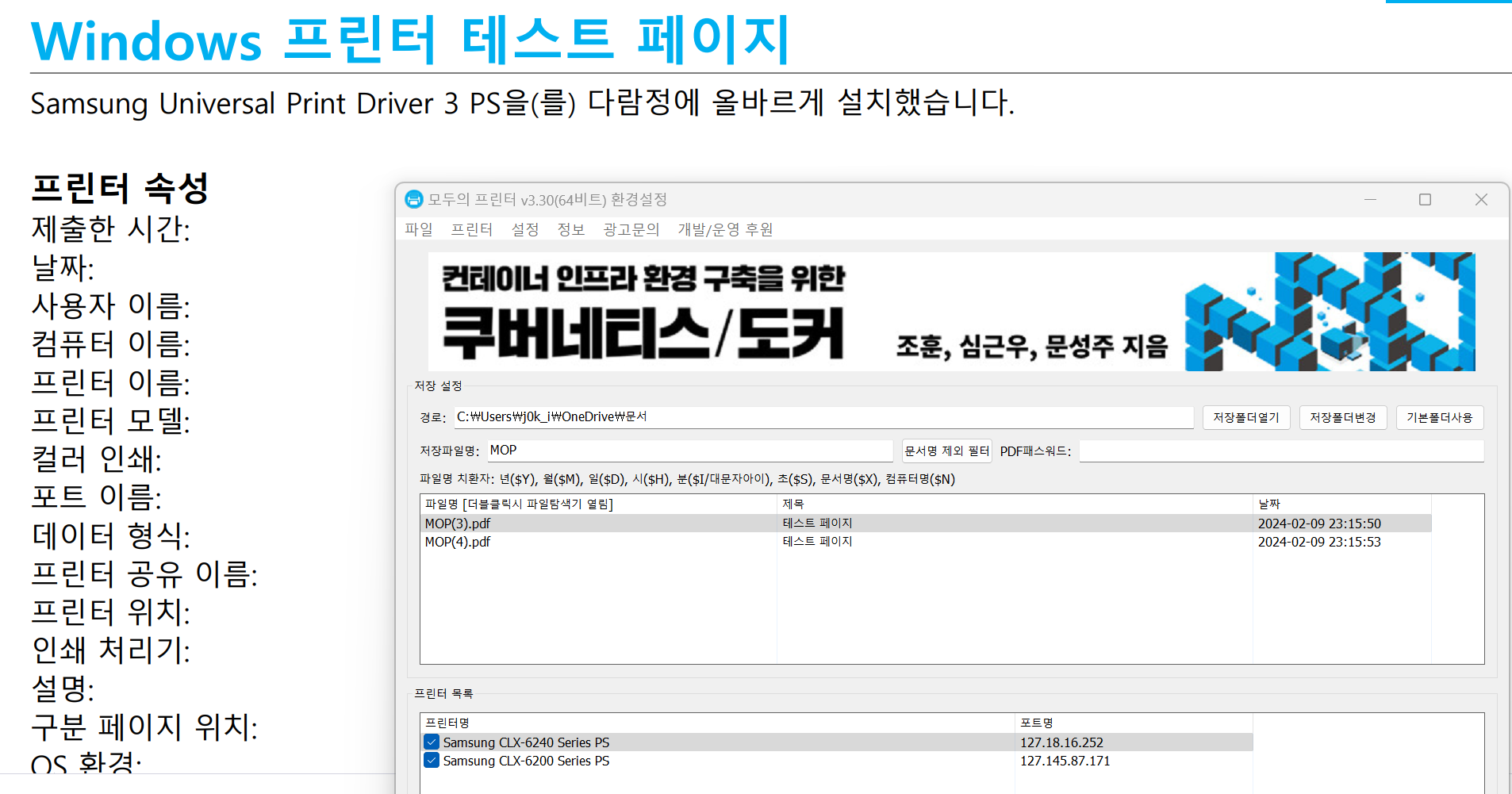Click the 저장폴더열기 button

(1246, 417)
